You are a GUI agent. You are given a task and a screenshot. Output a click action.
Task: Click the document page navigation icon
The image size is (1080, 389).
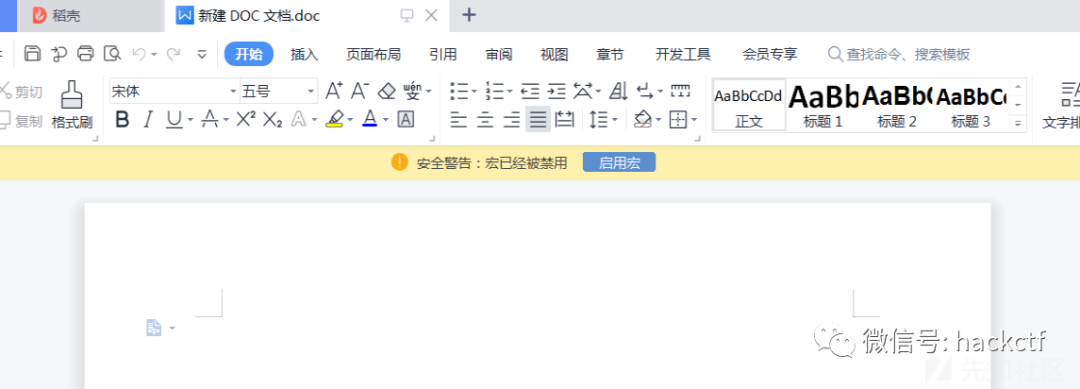click(x=154, y=328)
